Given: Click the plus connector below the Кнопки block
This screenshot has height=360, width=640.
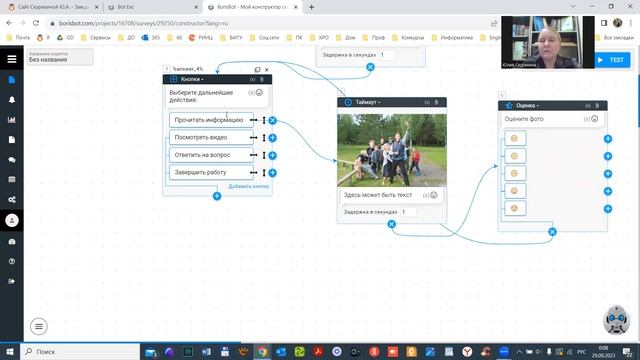Looking at the screenshot, I should (x=217, y=196).
